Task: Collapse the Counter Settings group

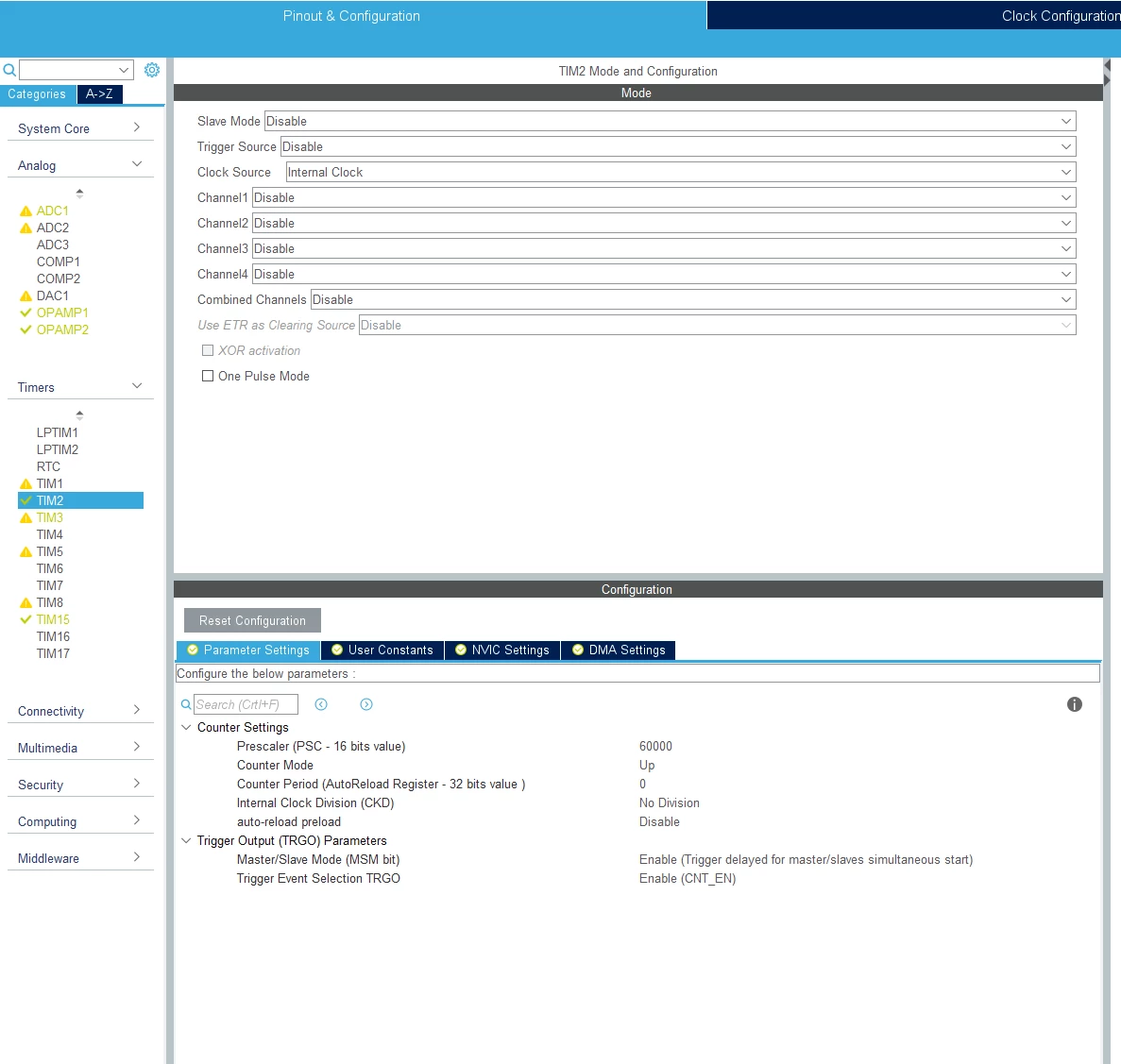Action: [186, 728]
